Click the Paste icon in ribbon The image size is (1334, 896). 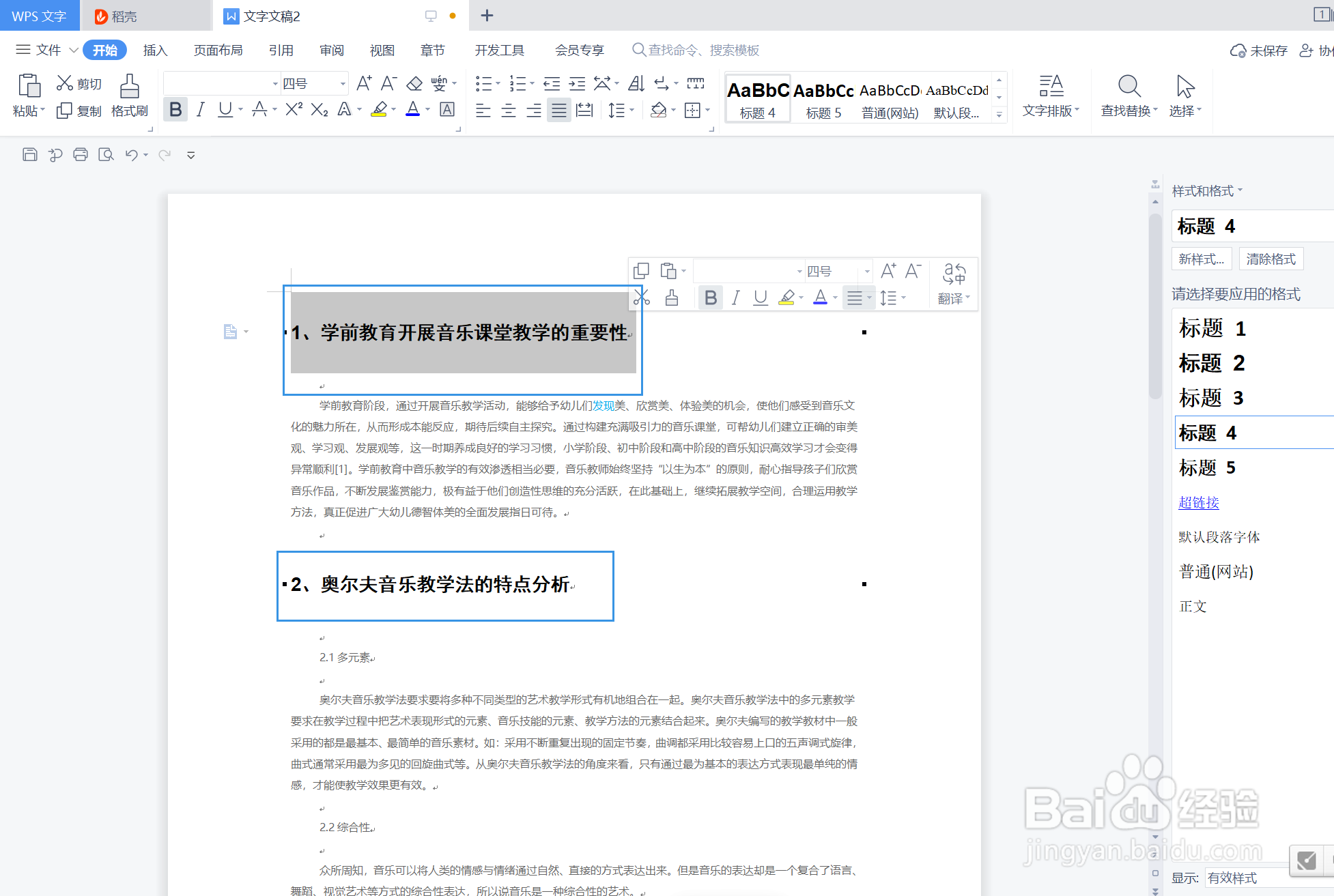(29, 86)
